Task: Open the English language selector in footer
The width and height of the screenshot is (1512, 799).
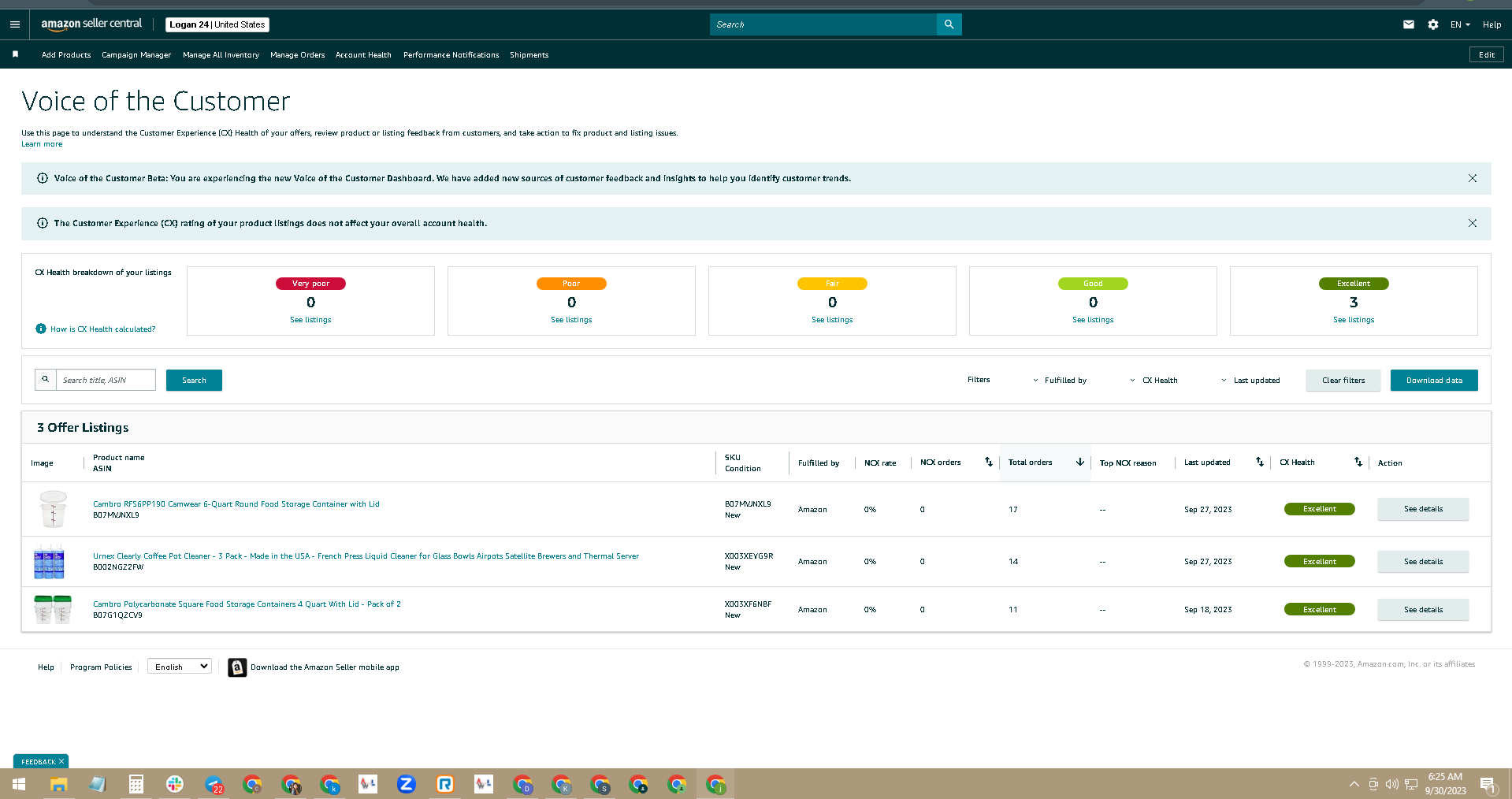Action: [x=180, y=667]
